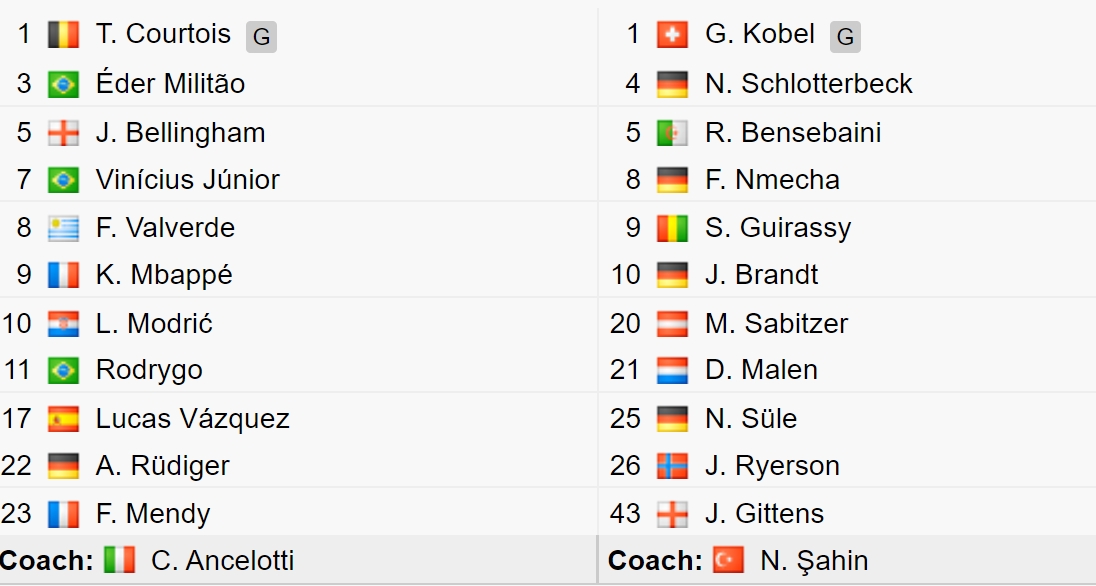This screenshot has width=1096, height=586.
Task: Click the Turkey flag beside coach N. Şahin
Action: point(728,560)
